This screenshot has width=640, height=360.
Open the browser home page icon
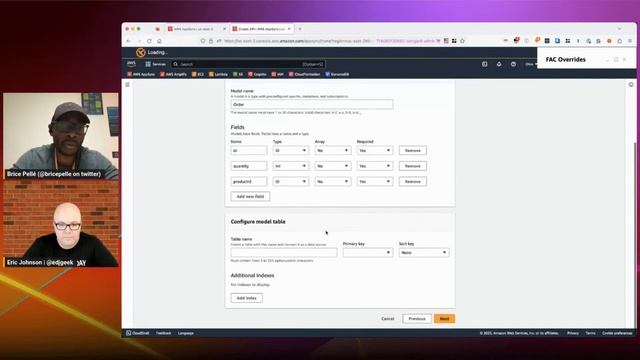pos(159,41)
